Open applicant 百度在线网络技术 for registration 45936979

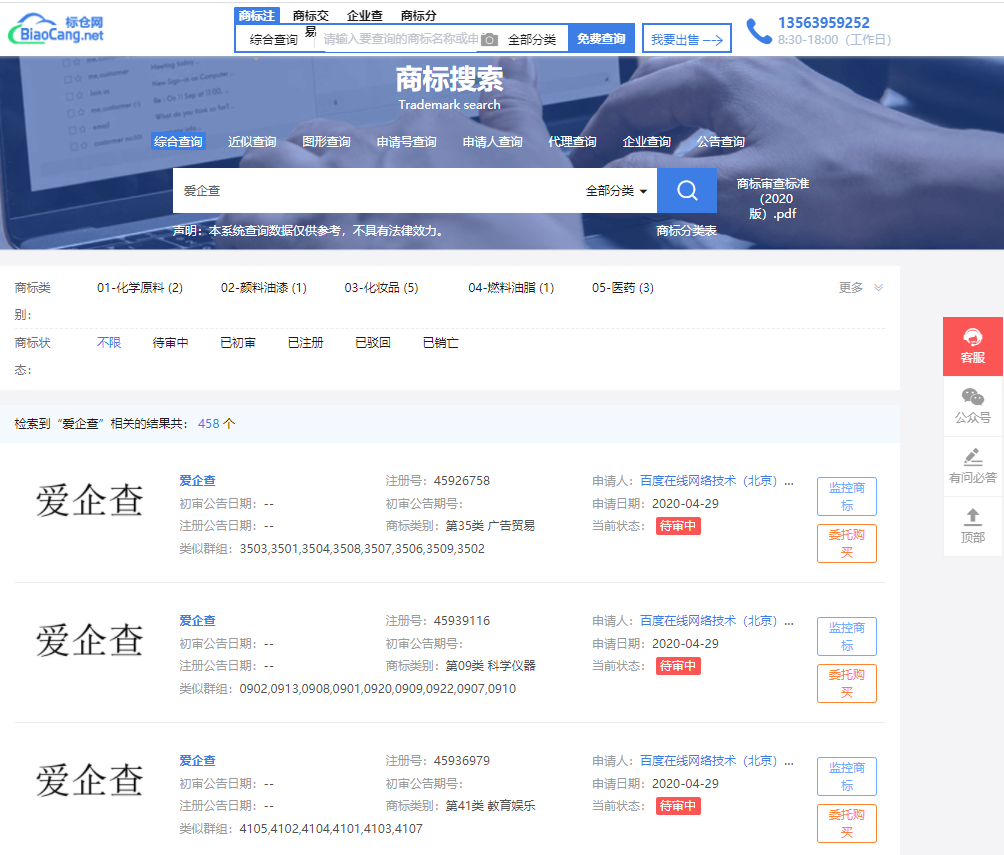717,761
